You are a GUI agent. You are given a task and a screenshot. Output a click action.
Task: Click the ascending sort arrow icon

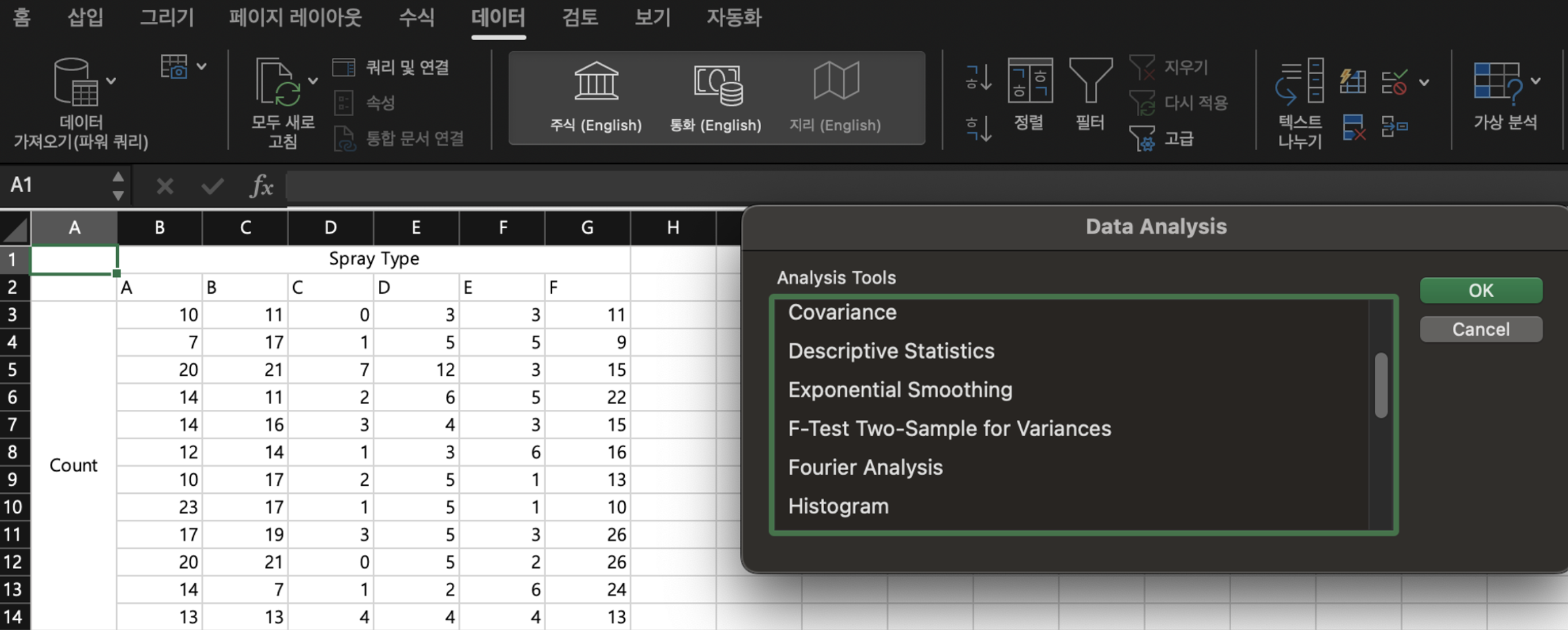pos(978,78)
